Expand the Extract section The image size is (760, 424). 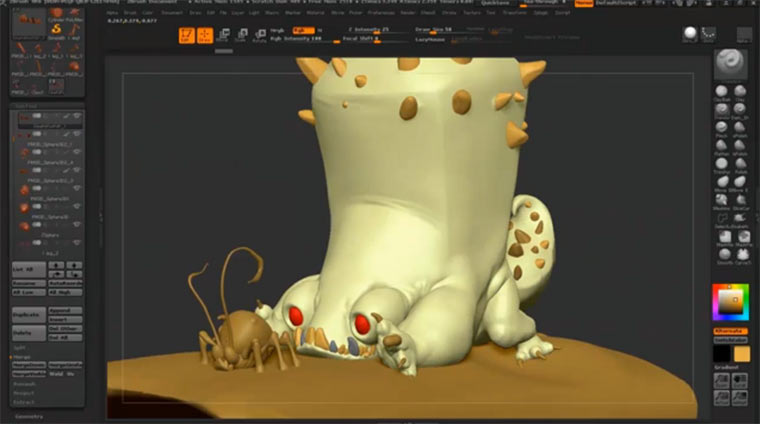pos(24,402)
